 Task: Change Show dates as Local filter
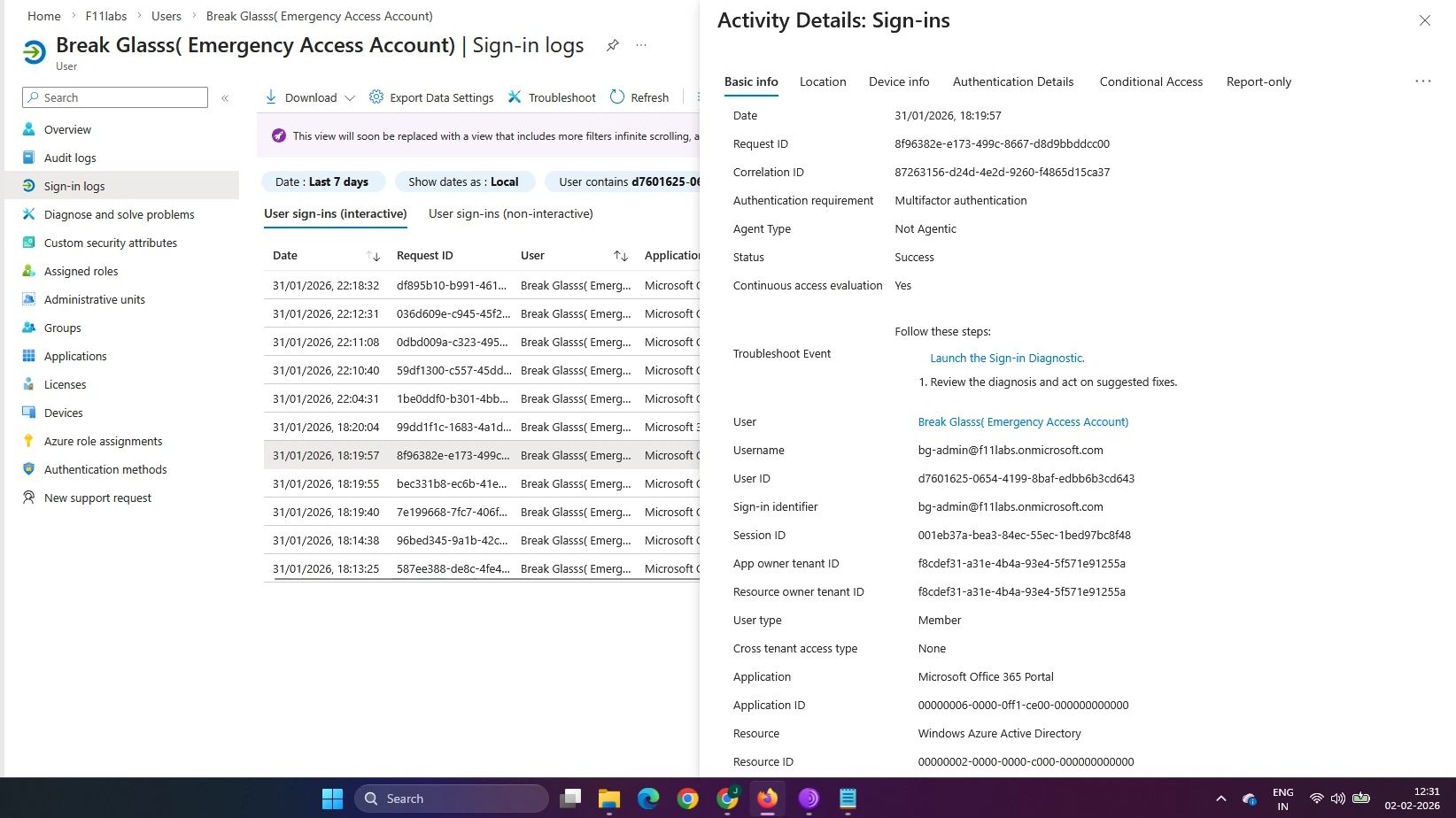tap(464, 181)
